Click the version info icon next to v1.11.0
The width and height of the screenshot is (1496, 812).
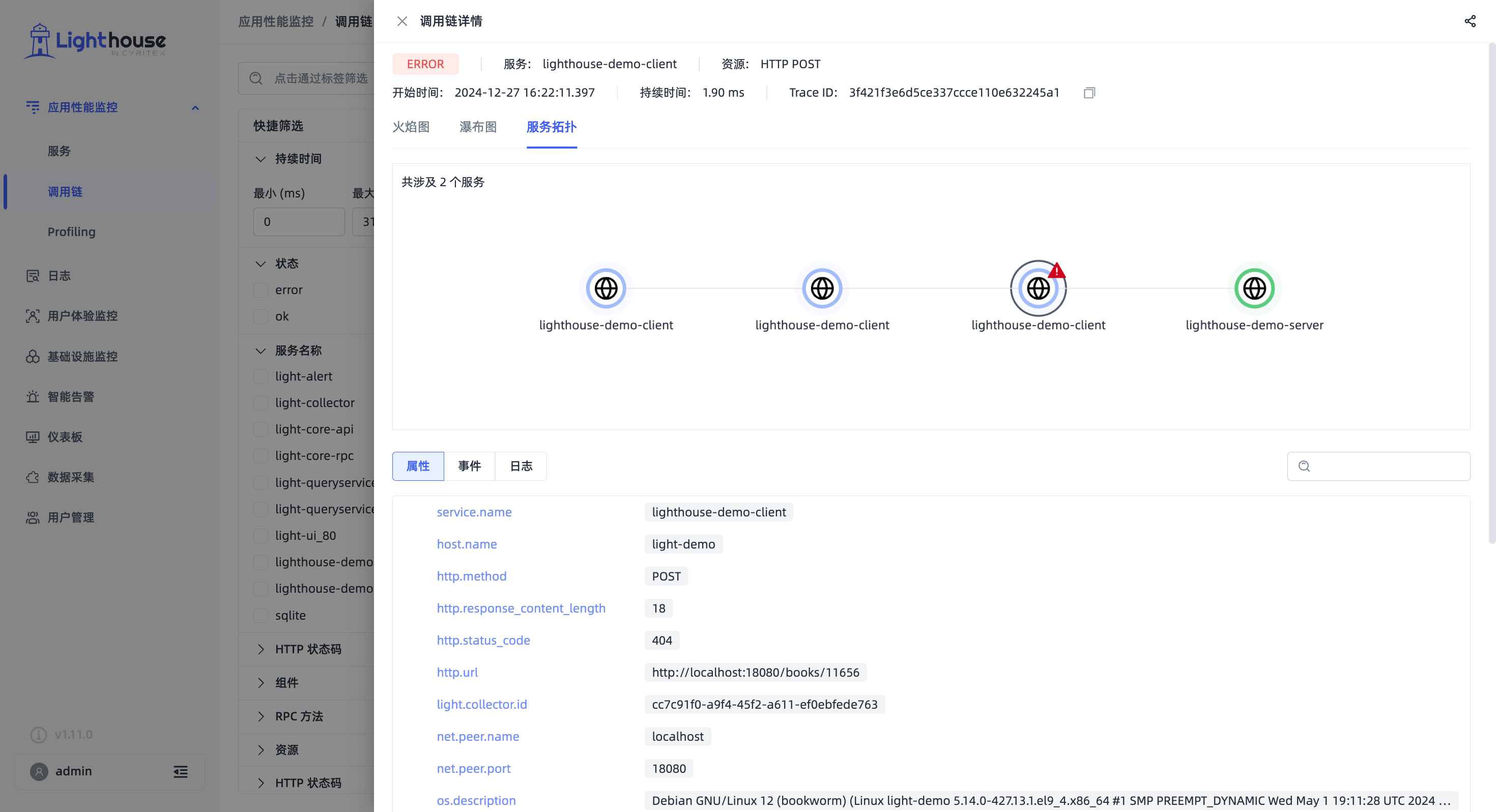(x=38, y=735)
